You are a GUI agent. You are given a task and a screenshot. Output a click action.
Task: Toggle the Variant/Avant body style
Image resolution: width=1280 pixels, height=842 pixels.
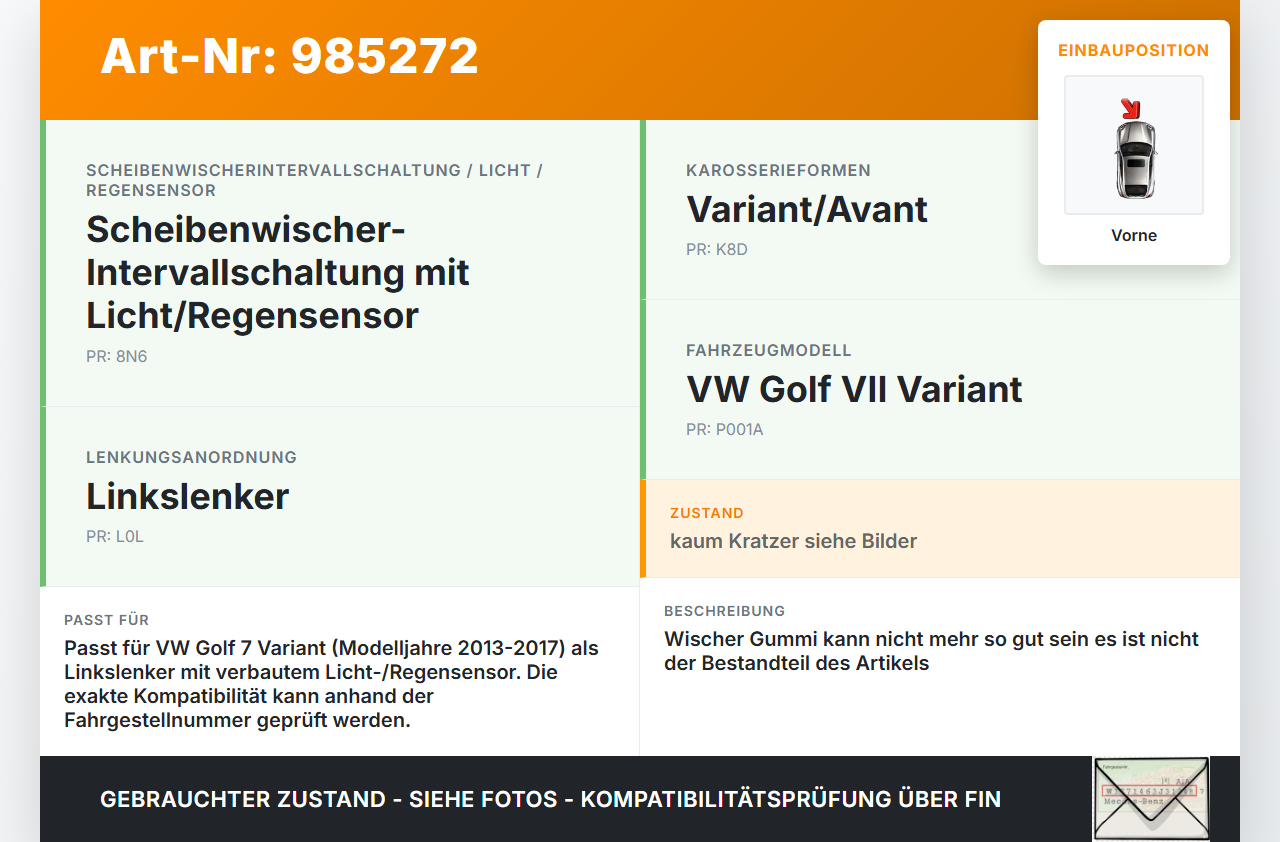pos(807,210)
